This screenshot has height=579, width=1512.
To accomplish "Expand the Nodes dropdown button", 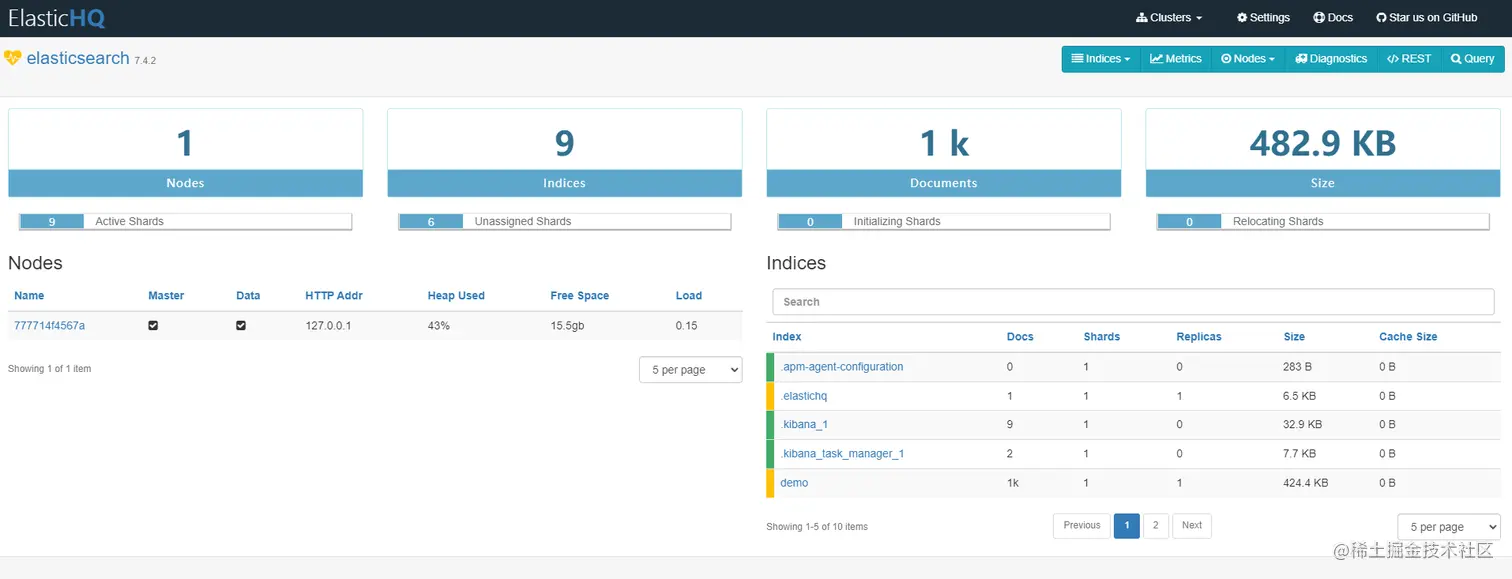I will (1248, 59).
